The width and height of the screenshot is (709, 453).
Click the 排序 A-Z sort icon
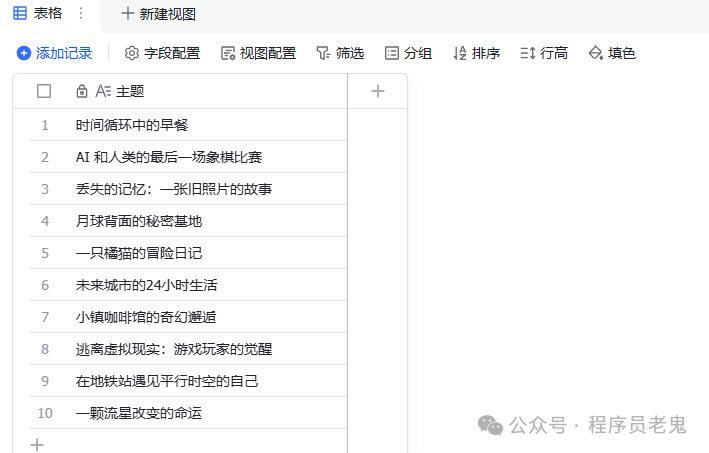(x=460, y=53)
